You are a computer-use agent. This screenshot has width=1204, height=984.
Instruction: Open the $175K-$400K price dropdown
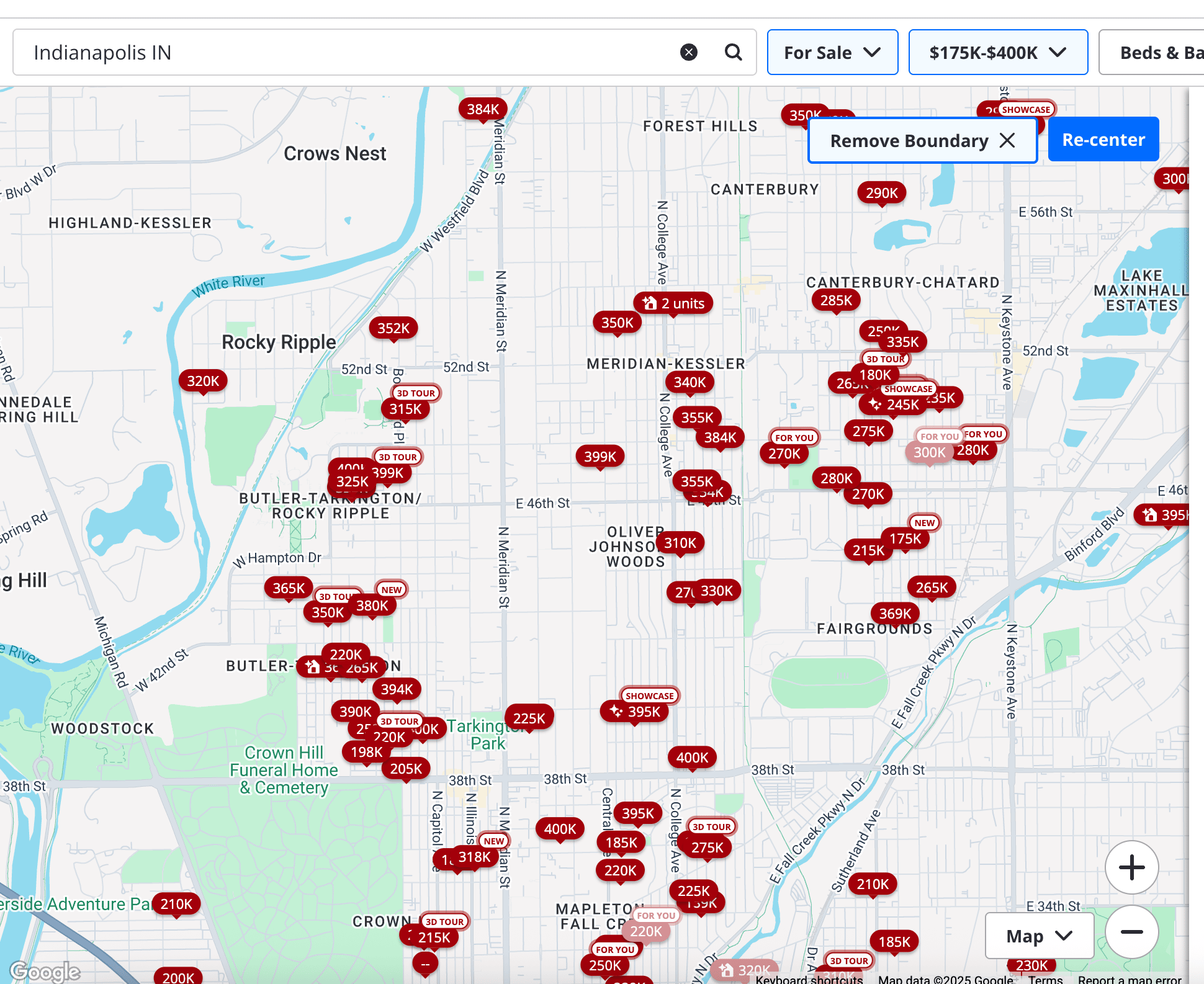(x=997, y=52)
